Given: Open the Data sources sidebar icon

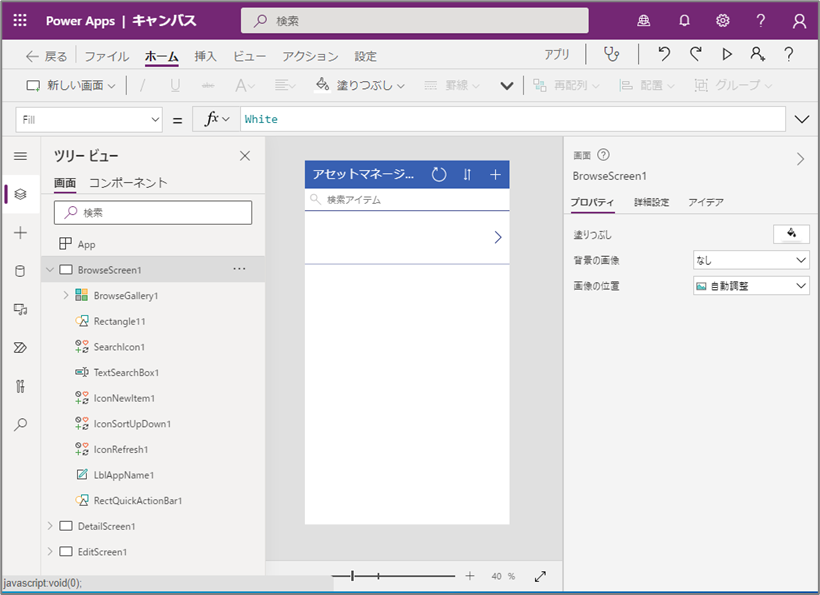Looking at the screenshot, I should coord(20,271).
